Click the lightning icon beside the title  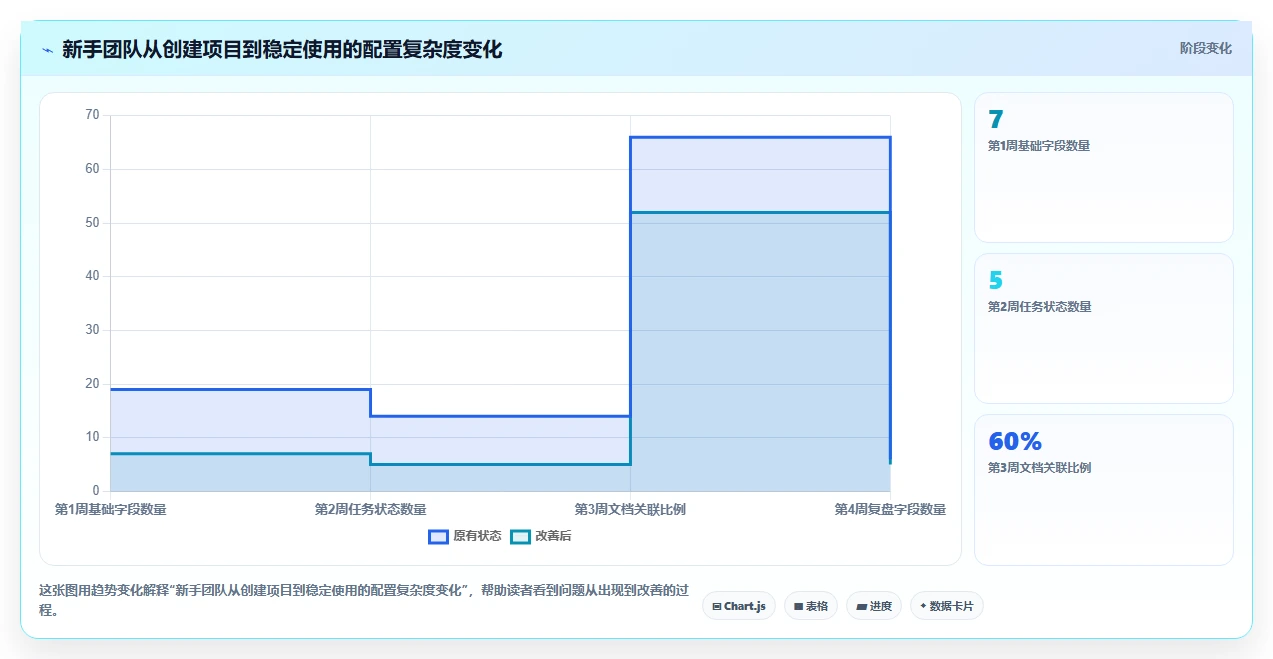pos(47,50)
